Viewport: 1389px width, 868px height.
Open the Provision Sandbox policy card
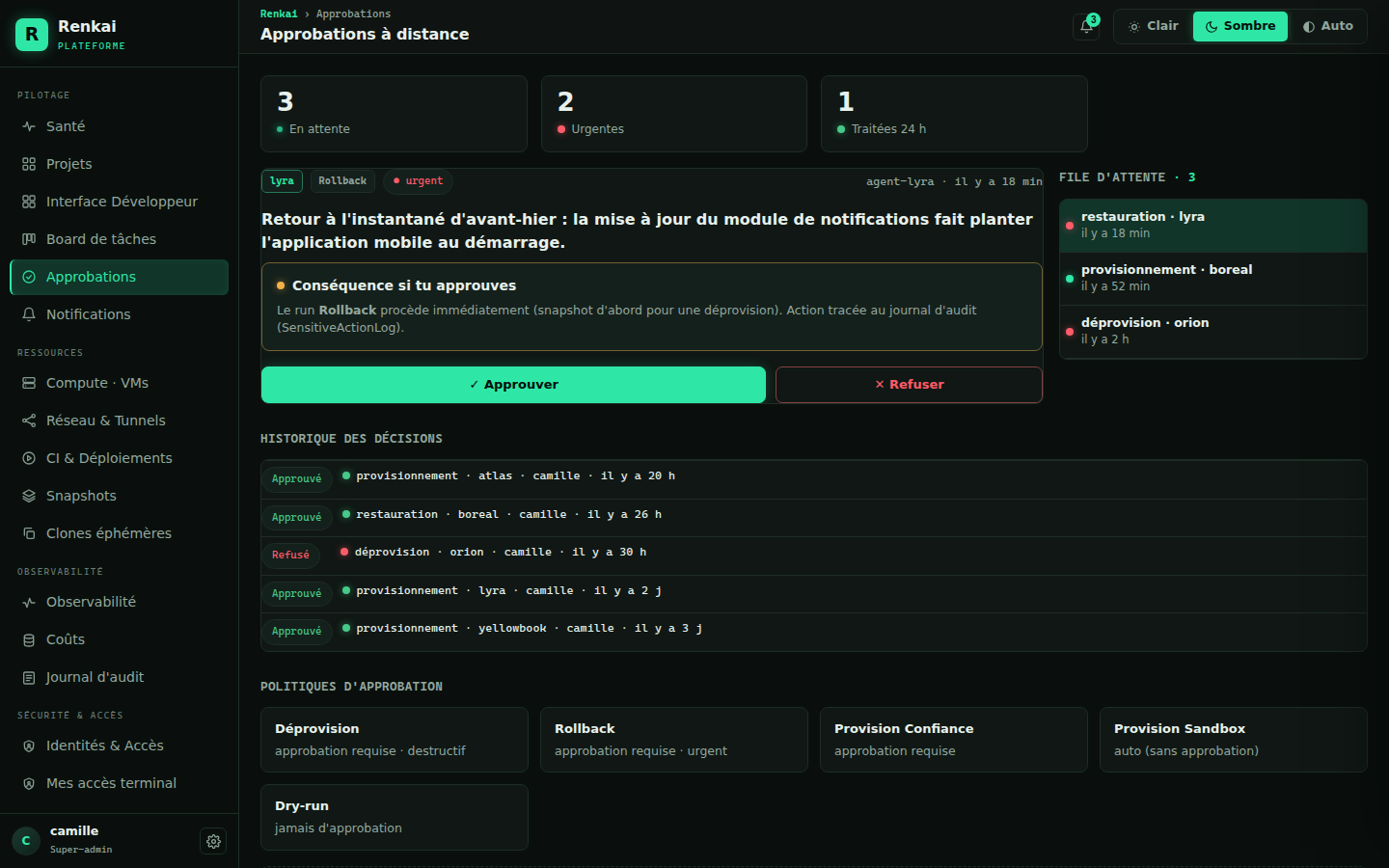click(x=1234, y=740)
